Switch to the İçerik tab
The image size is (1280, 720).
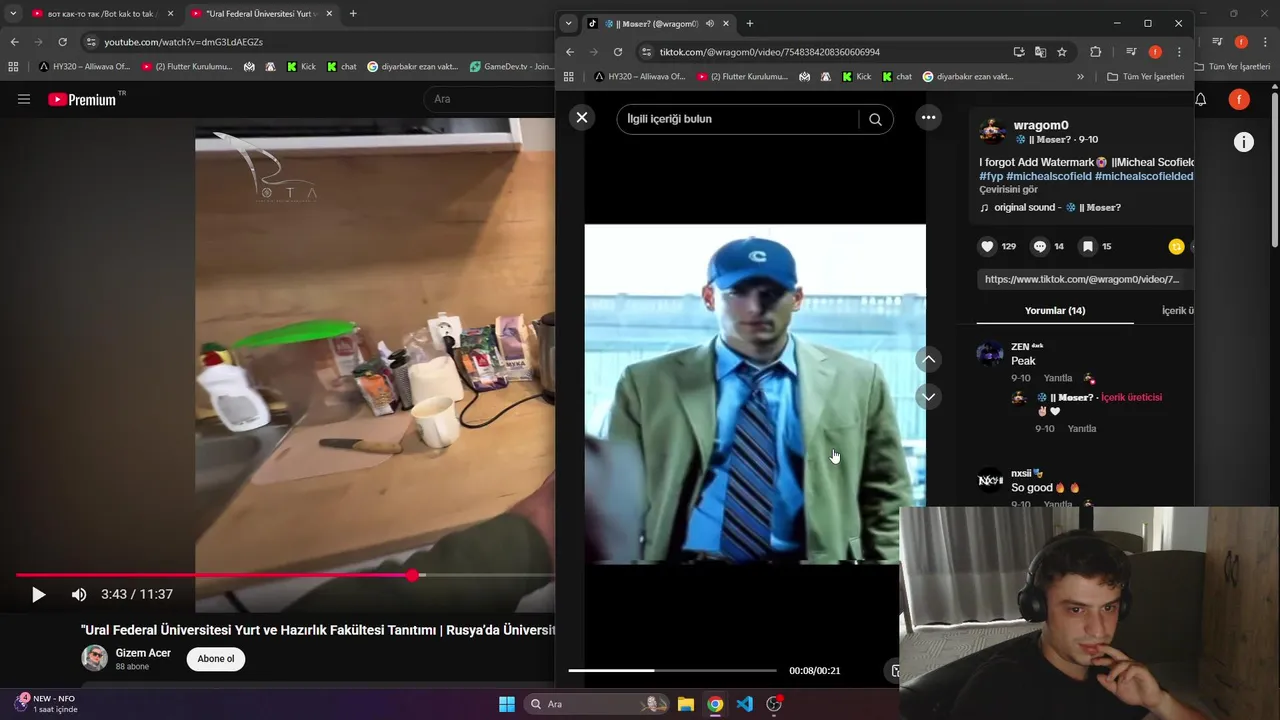(x=1178, y=311)
